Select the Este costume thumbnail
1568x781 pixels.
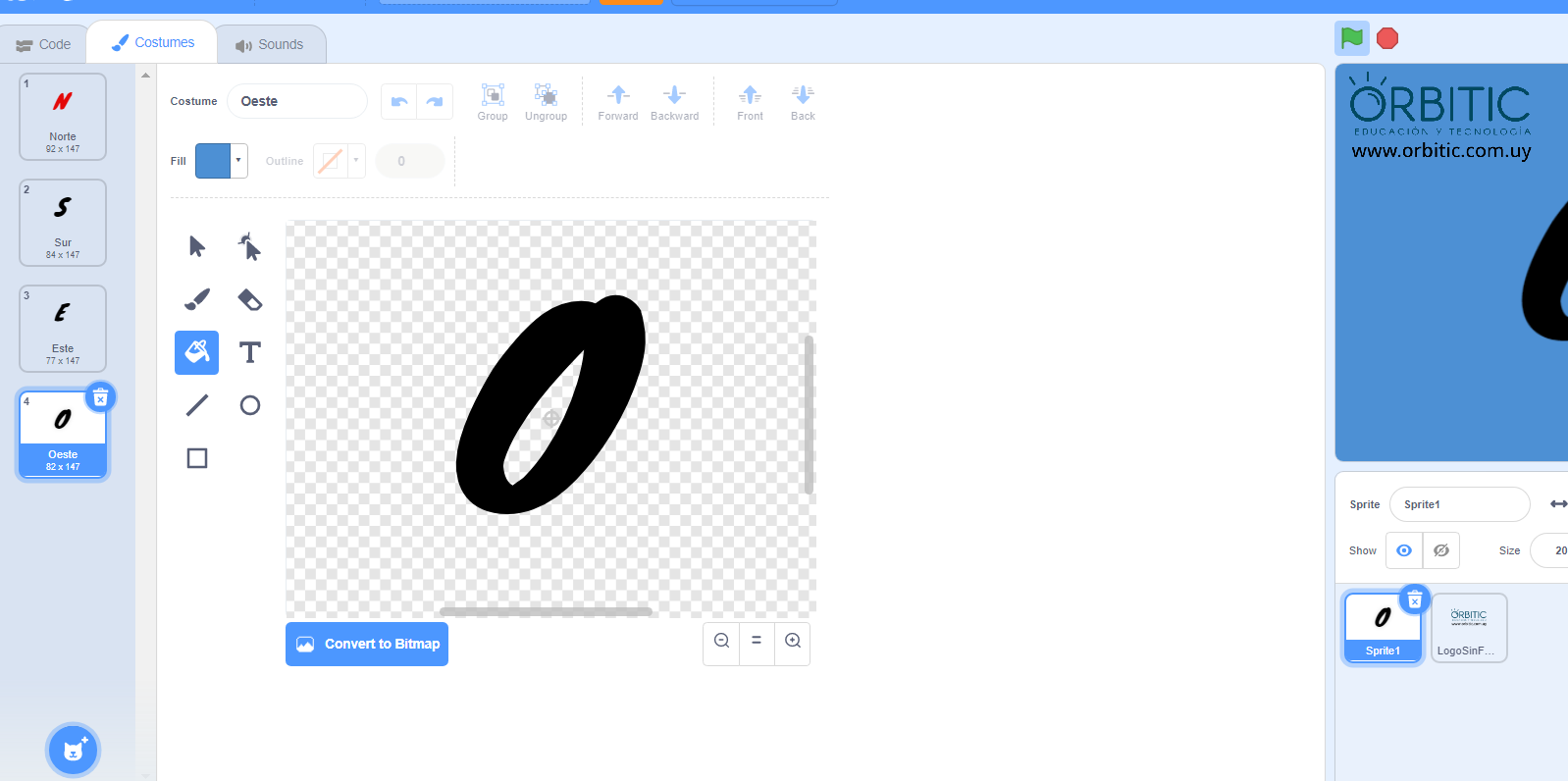pyautogui.click(x=63, y=329)
